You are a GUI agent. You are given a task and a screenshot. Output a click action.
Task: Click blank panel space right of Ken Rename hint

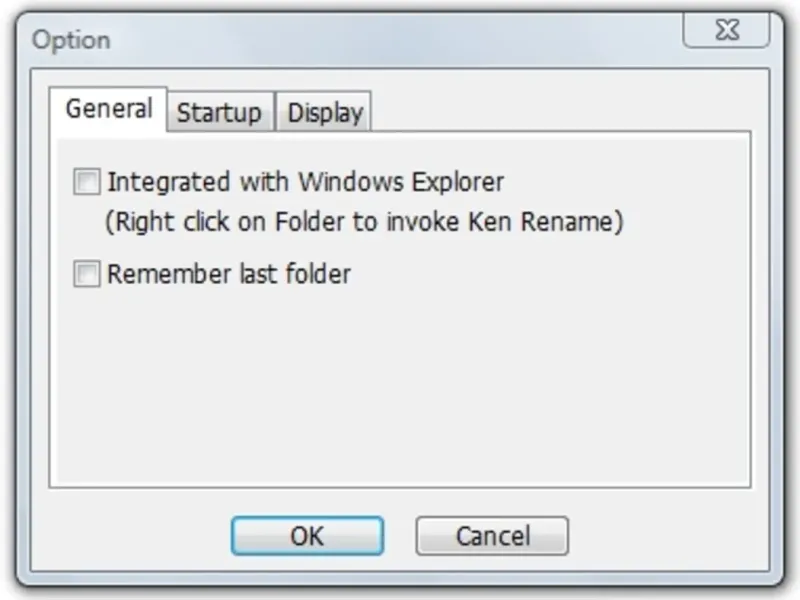coord(690,222)
